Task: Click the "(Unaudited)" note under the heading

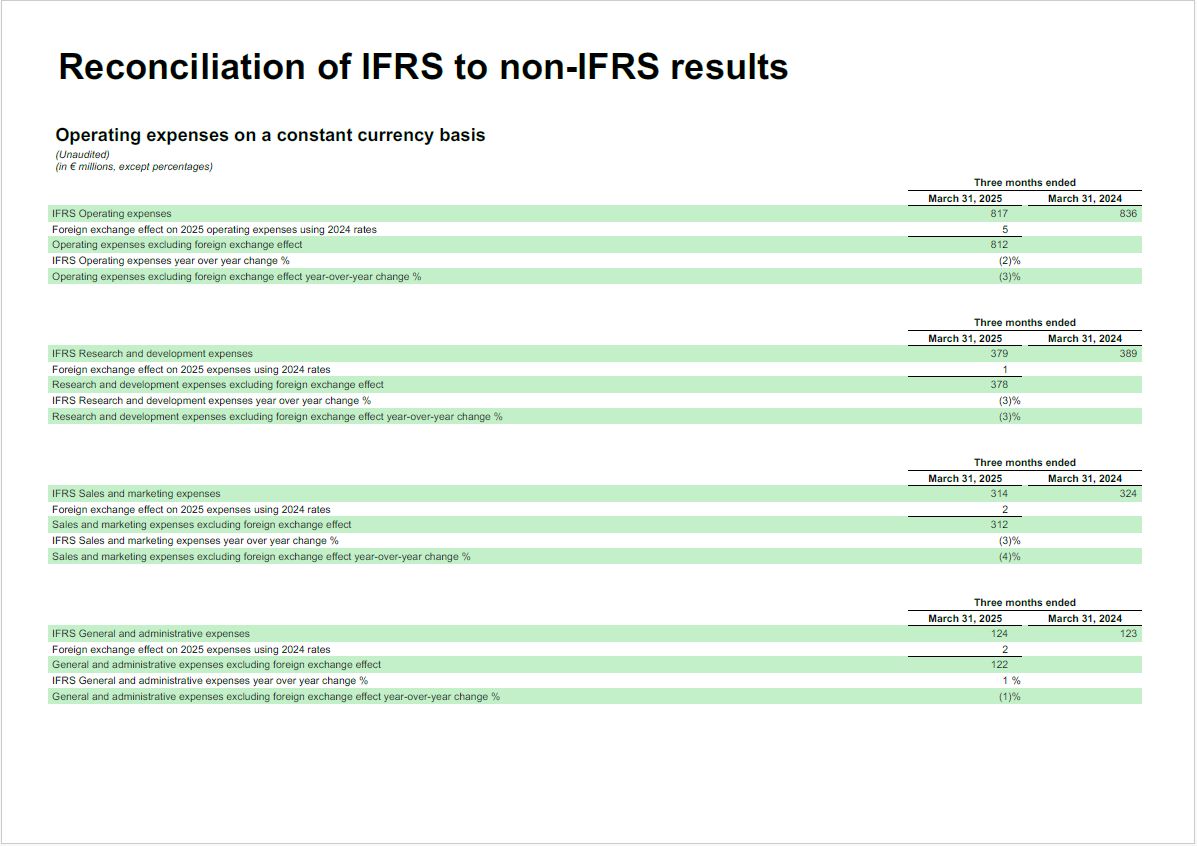Action: (x=82, y=155)
